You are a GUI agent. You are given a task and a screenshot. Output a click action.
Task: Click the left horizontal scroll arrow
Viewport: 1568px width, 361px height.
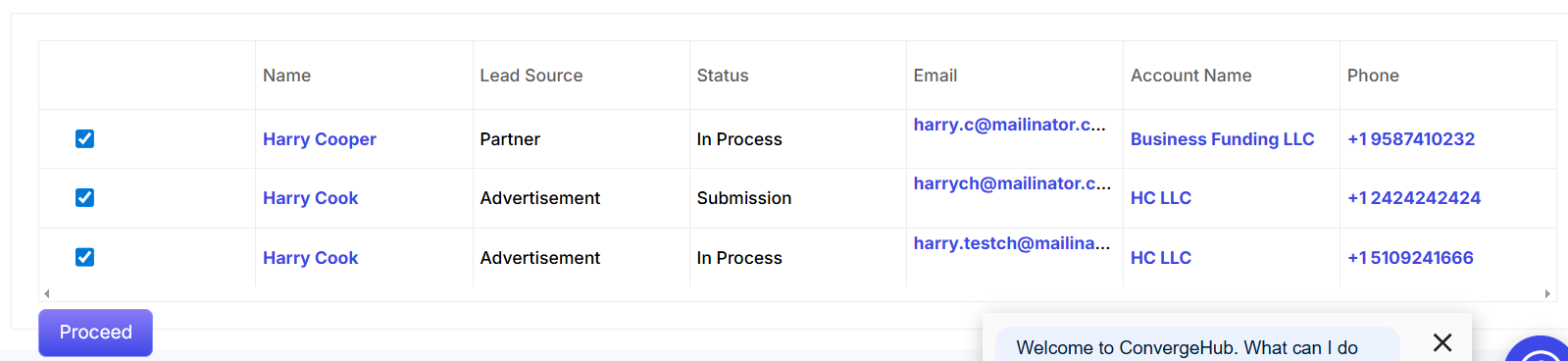tap(46, 293)
